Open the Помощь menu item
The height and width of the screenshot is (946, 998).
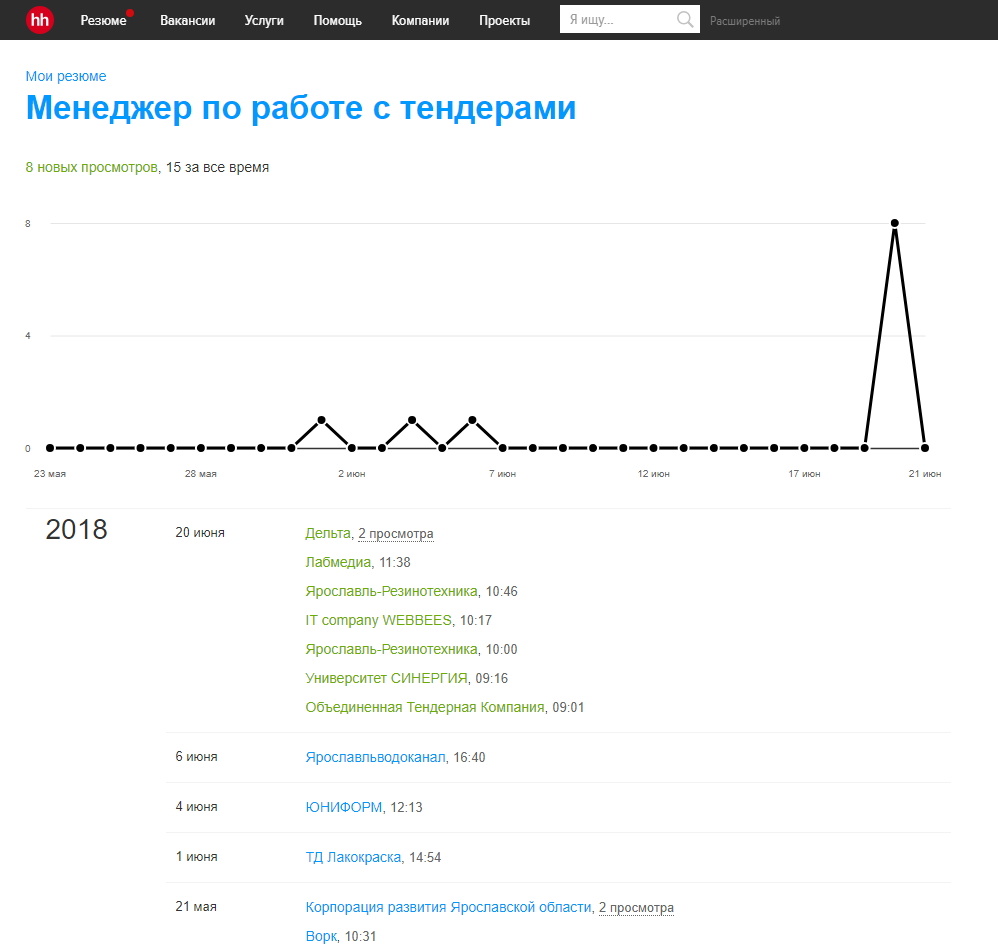[x=337, y=20]
